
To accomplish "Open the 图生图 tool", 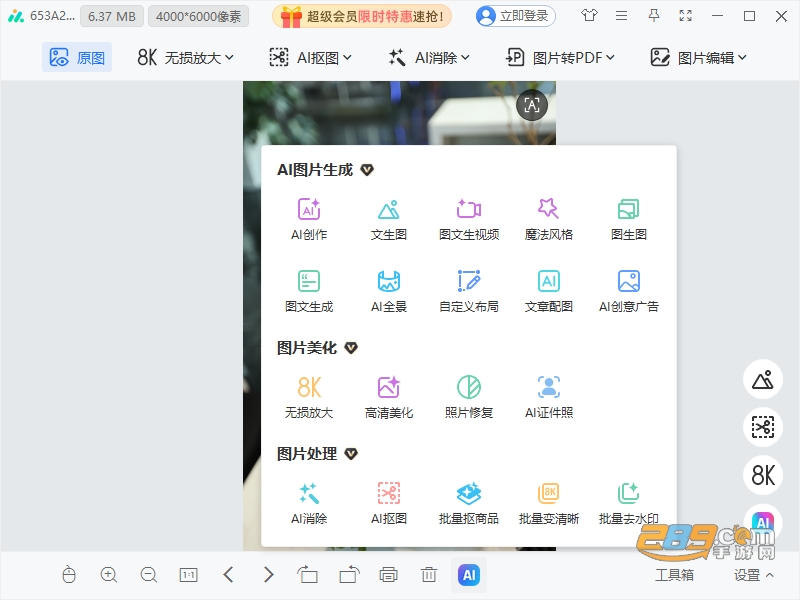I will (x=629, y=219).
